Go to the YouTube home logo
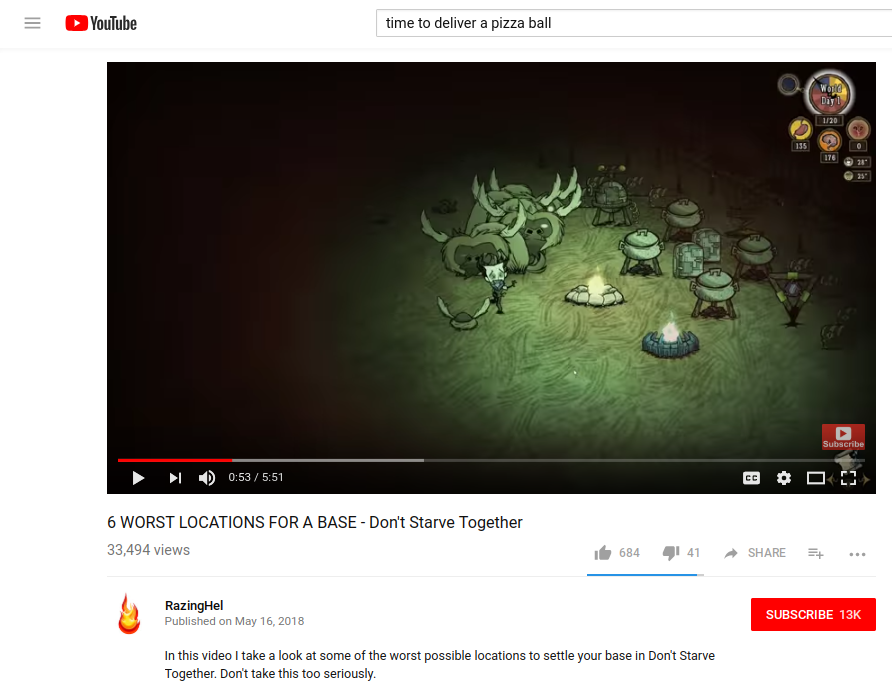 [101, 23]
